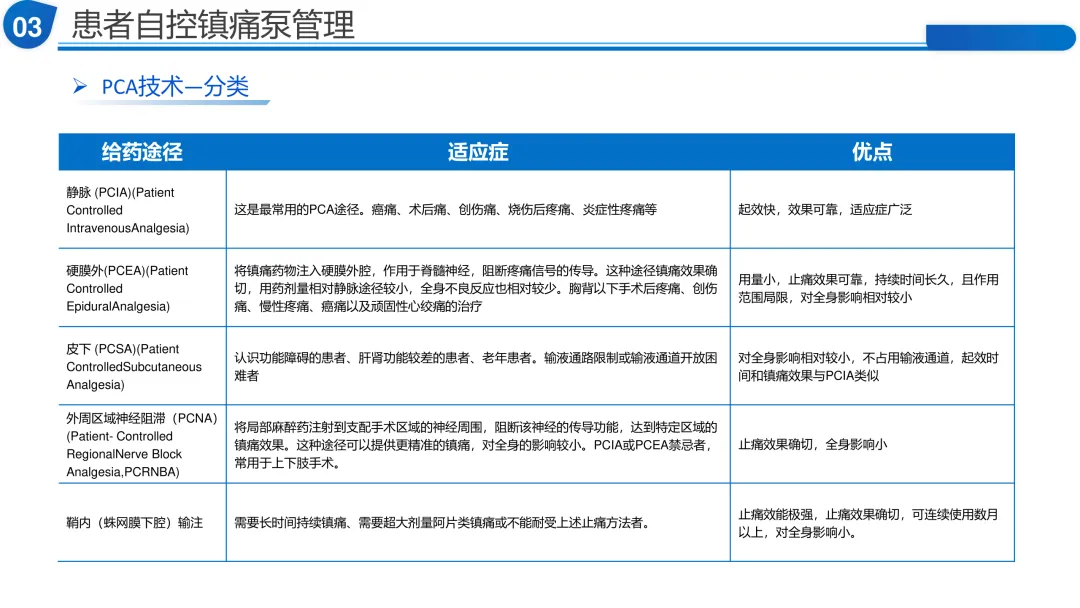Click indication text starting 将镇痛药物注入硬膜外腔
The height and width of the screenshot is (608, 1080).
point(475,289)
